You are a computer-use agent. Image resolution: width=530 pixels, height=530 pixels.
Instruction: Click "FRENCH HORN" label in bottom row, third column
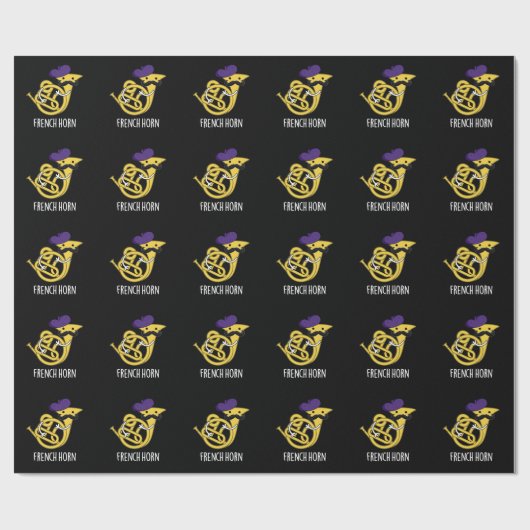point(221,457)
